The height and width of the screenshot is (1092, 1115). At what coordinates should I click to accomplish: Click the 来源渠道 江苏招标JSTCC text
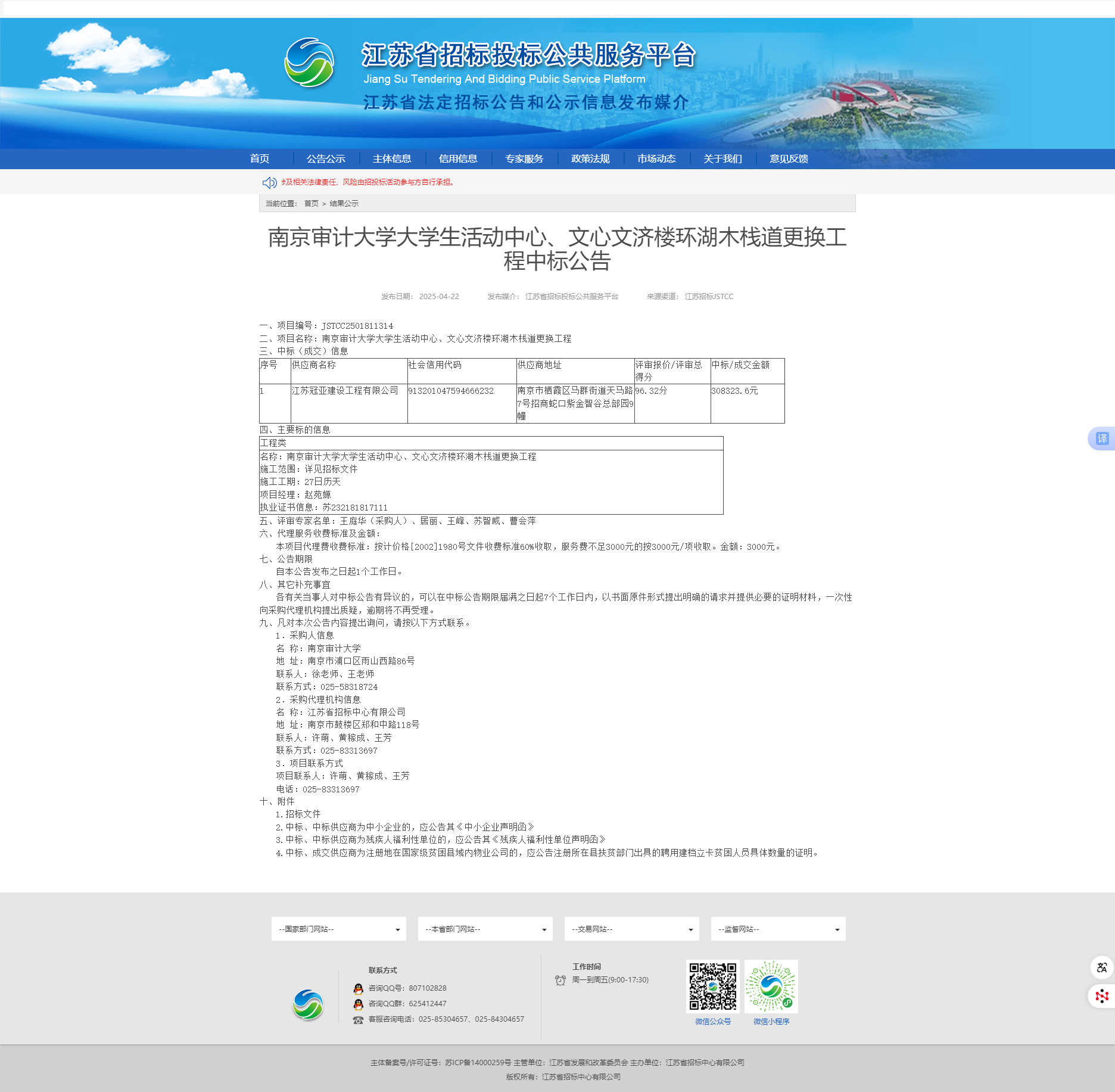coord(690,296)
